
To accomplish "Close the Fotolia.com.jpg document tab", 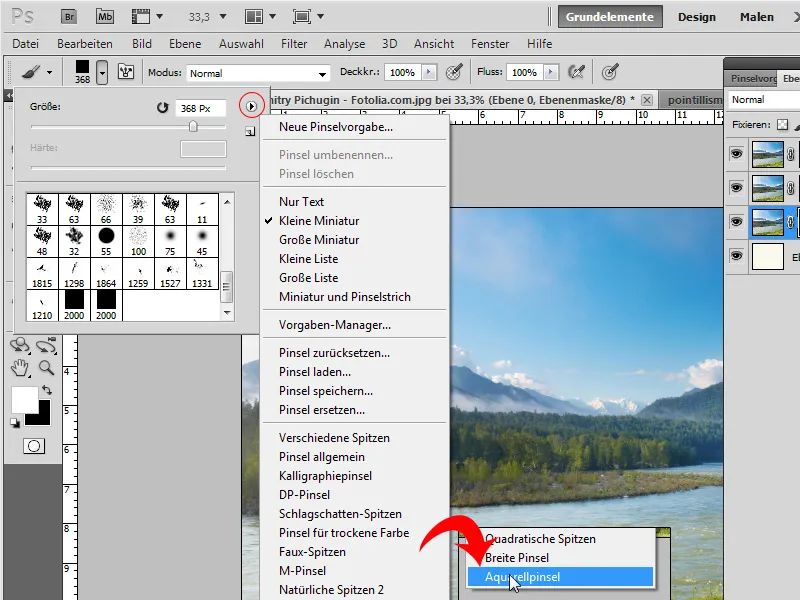I will 646,100.
